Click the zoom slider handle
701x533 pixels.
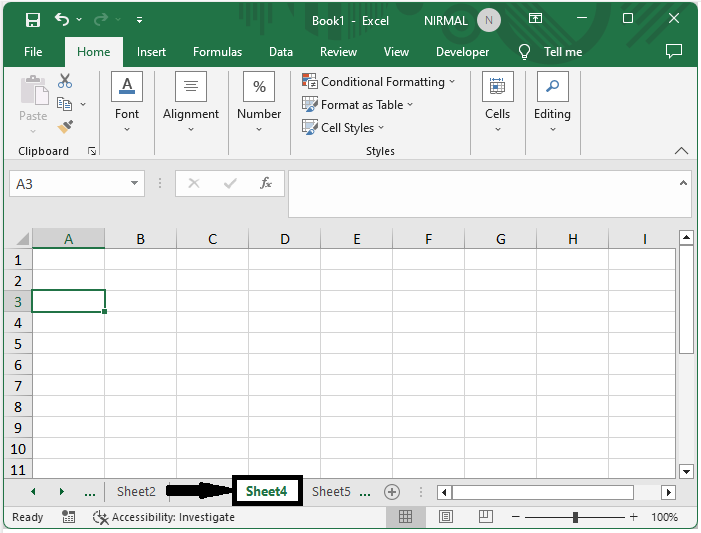pos(575,517)
